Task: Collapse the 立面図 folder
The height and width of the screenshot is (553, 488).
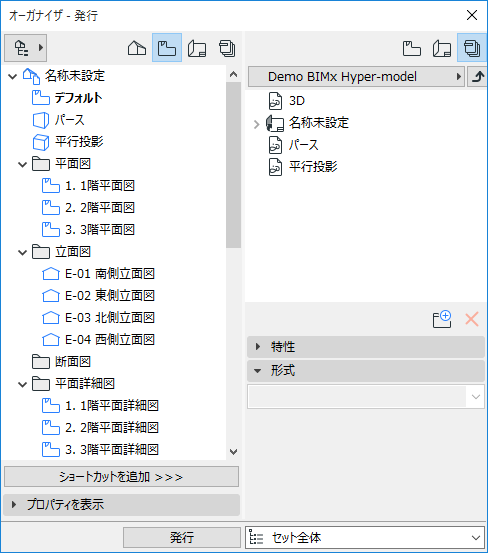Action: click(22, 253)
